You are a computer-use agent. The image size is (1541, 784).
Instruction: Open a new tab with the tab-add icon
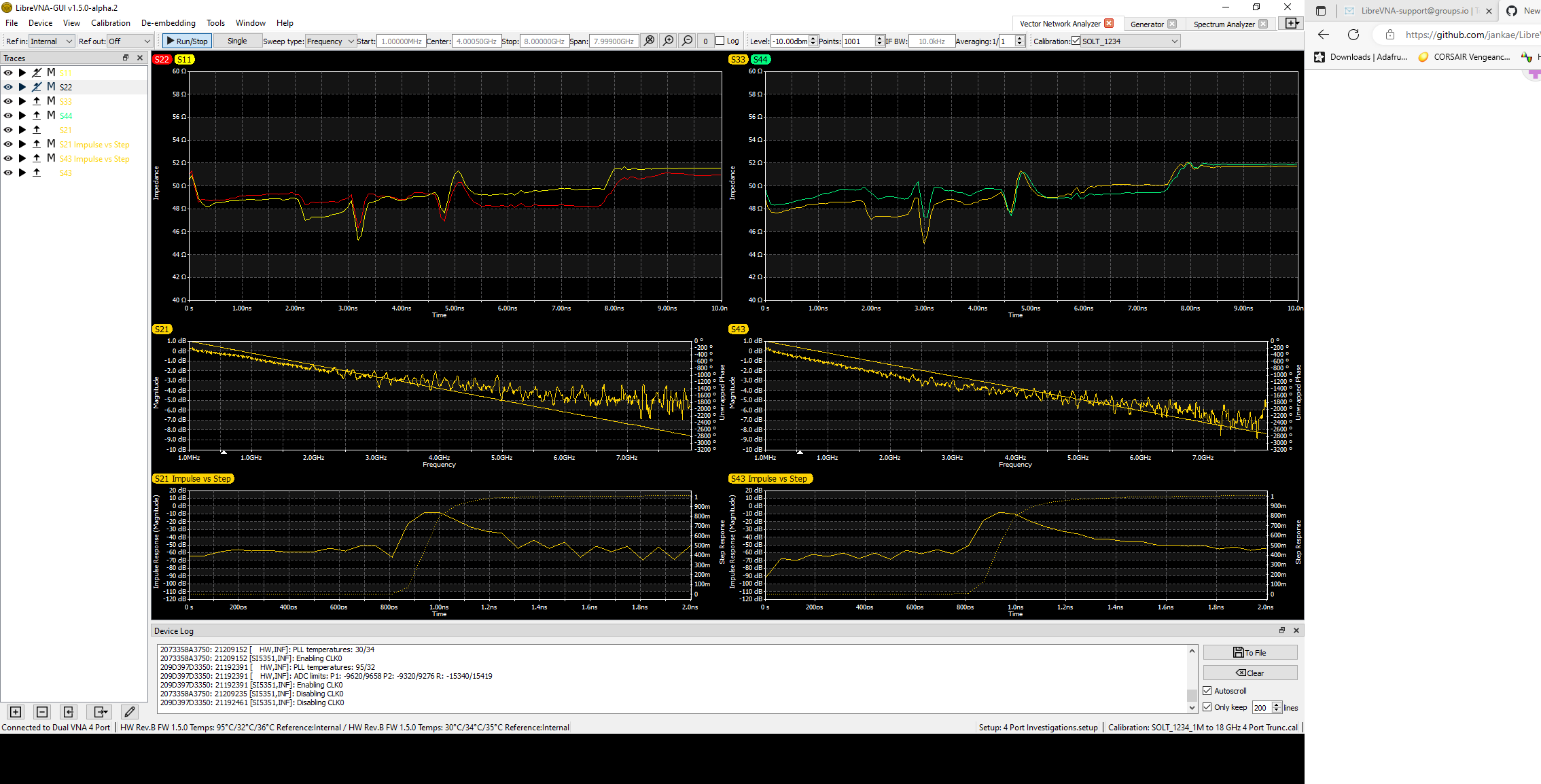pos(1291,22)
